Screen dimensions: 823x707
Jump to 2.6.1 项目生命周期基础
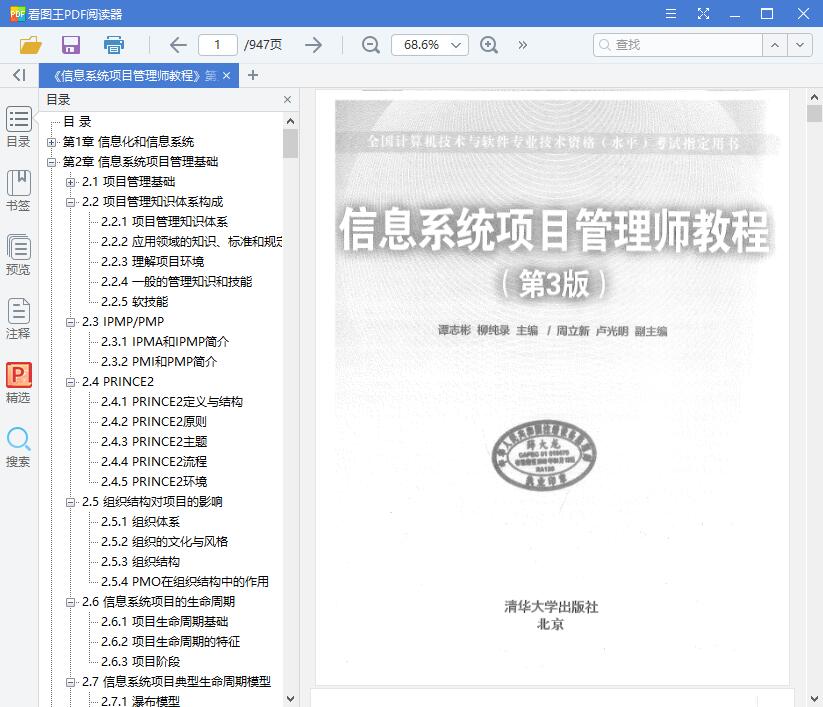(164, 621)
